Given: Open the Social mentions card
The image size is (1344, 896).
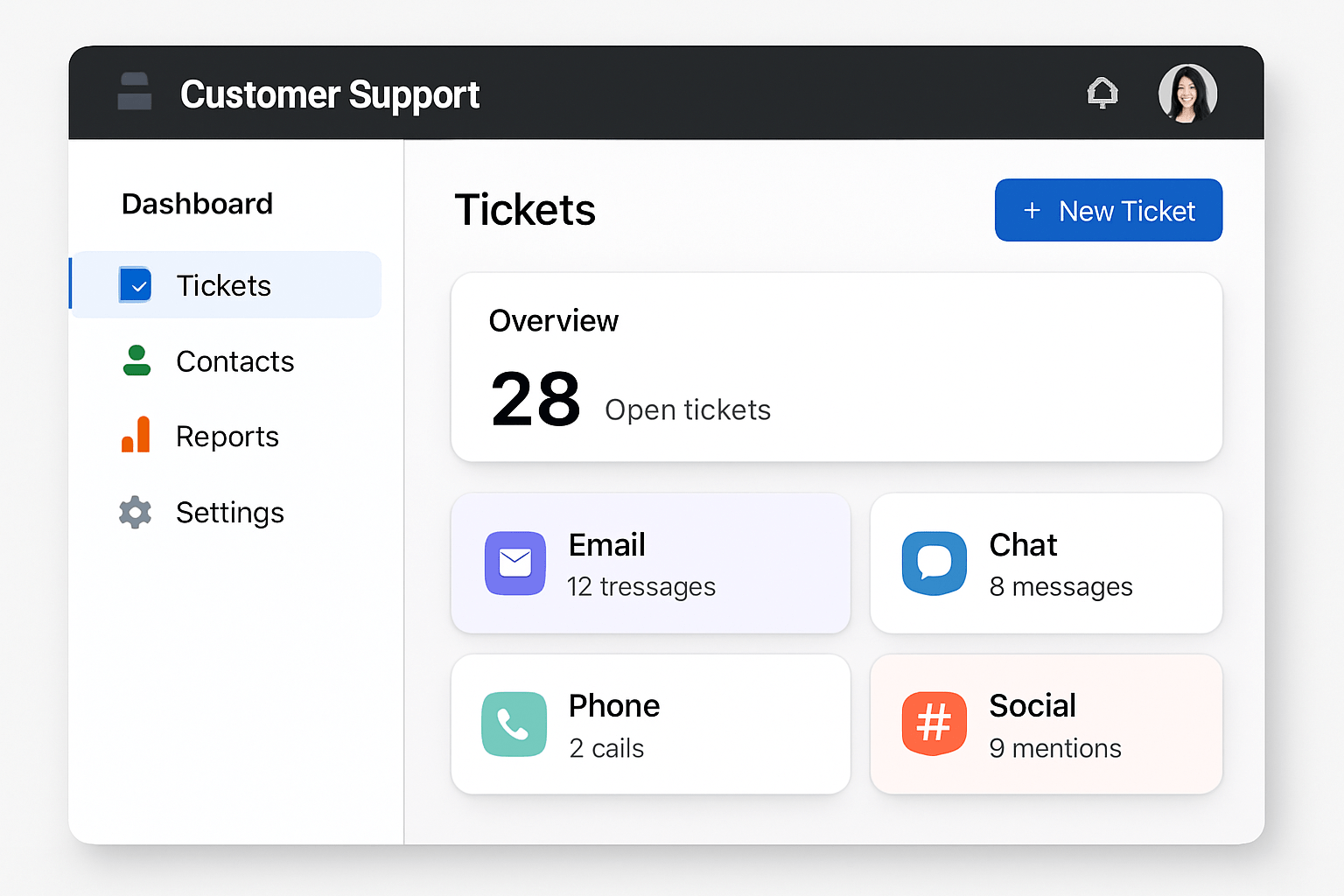Looking at the screenshot, I should click(x=1046, y=724).
